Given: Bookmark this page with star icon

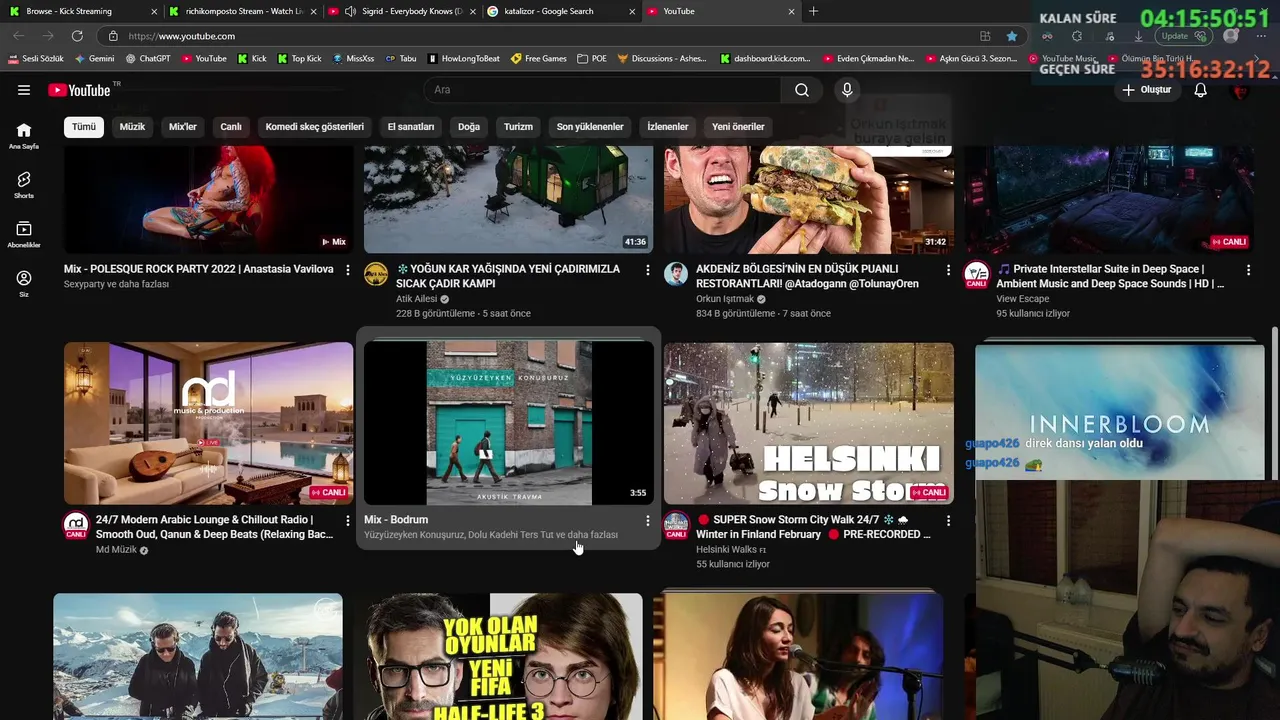Looking at the screenshot, I should (x=1012, y=36).
